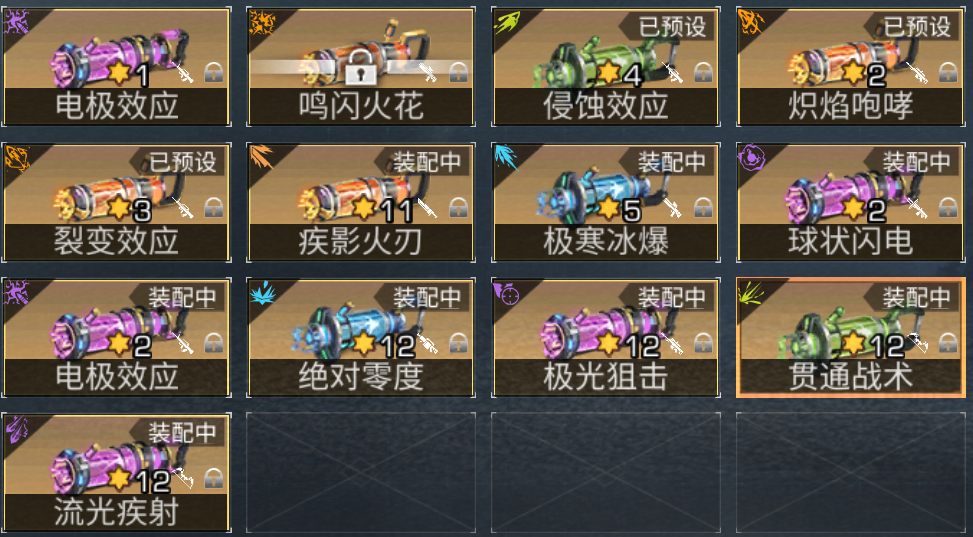Click the skill icon on 极寒冰爆 card
Viewport: 973px width, 537px height.
pos(506,158)
